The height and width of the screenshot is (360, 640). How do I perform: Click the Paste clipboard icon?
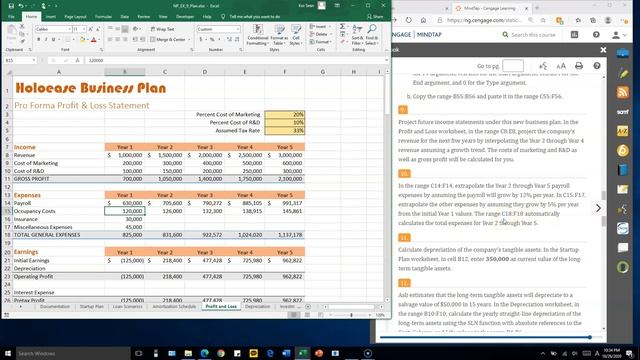(x=12, y=33)
